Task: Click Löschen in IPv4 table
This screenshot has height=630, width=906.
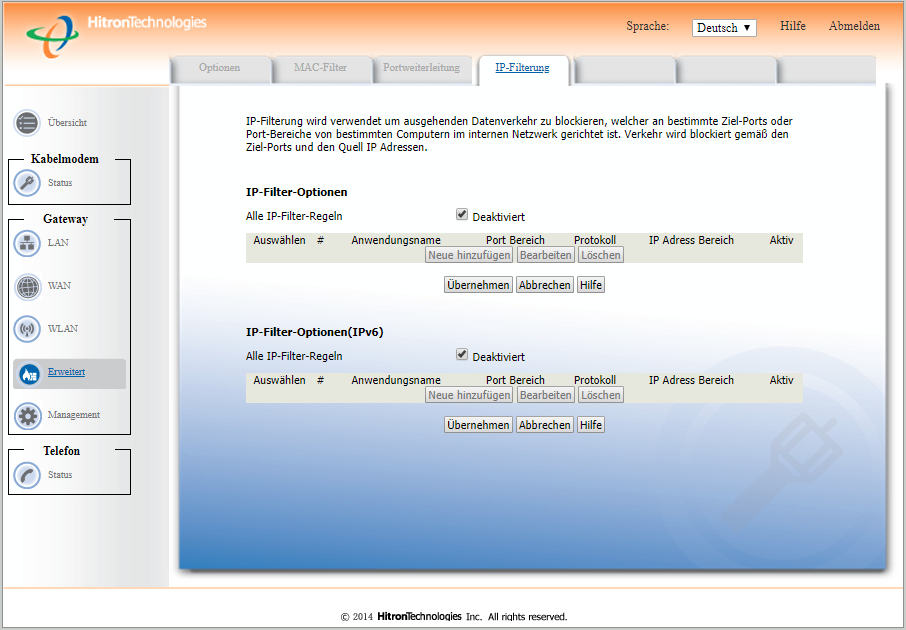Action: pos(601,255)
